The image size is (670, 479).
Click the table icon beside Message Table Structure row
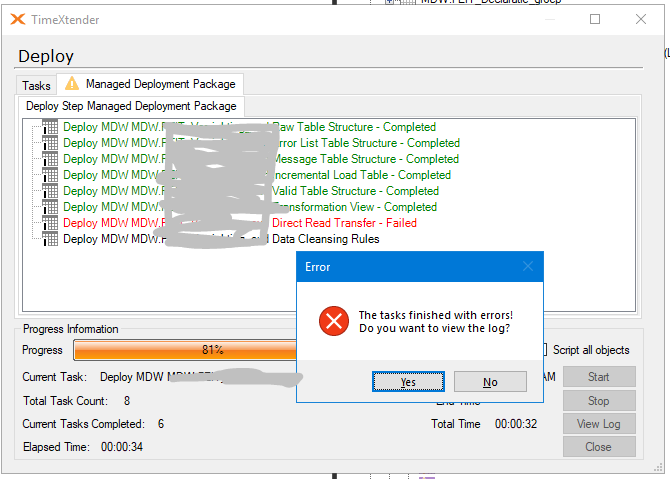tap(50, 159)
